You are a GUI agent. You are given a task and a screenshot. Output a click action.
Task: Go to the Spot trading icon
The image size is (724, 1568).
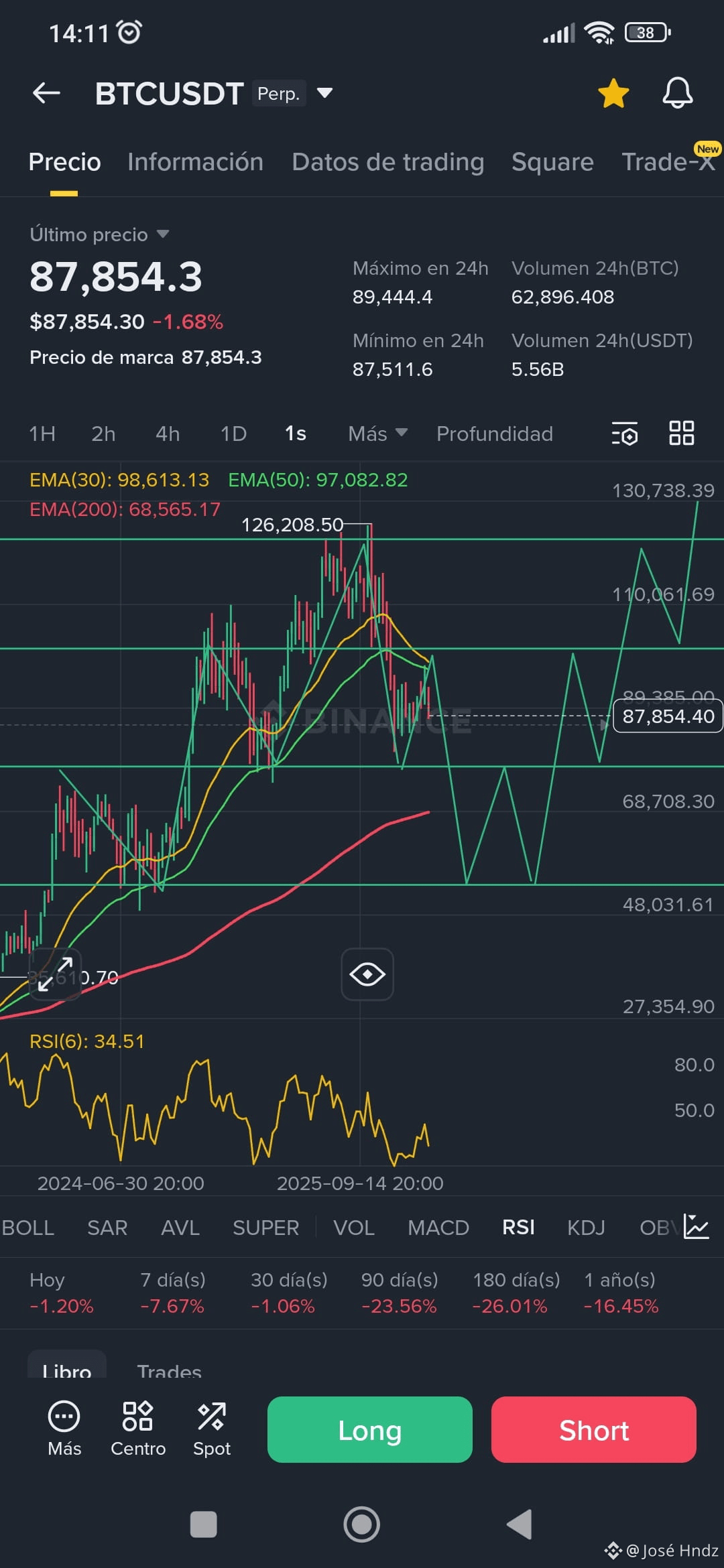(x=212, y=1429)
